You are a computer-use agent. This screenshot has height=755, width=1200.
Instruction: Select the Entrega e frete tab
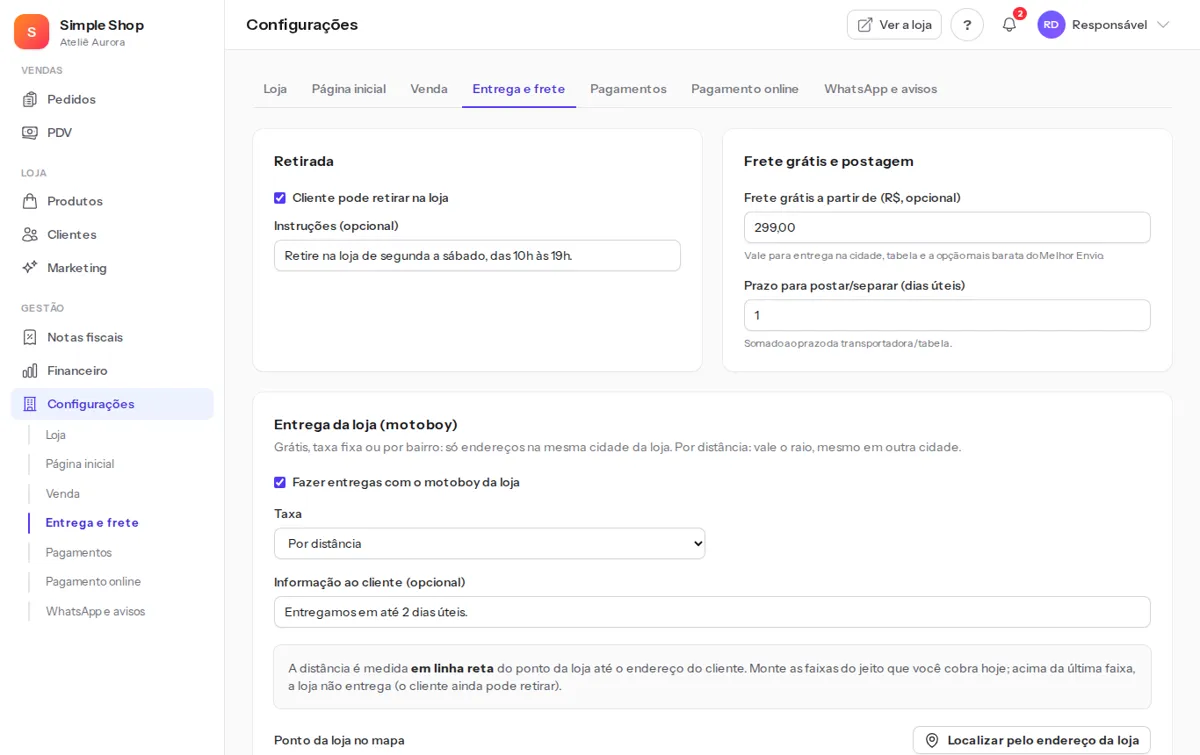519,89
